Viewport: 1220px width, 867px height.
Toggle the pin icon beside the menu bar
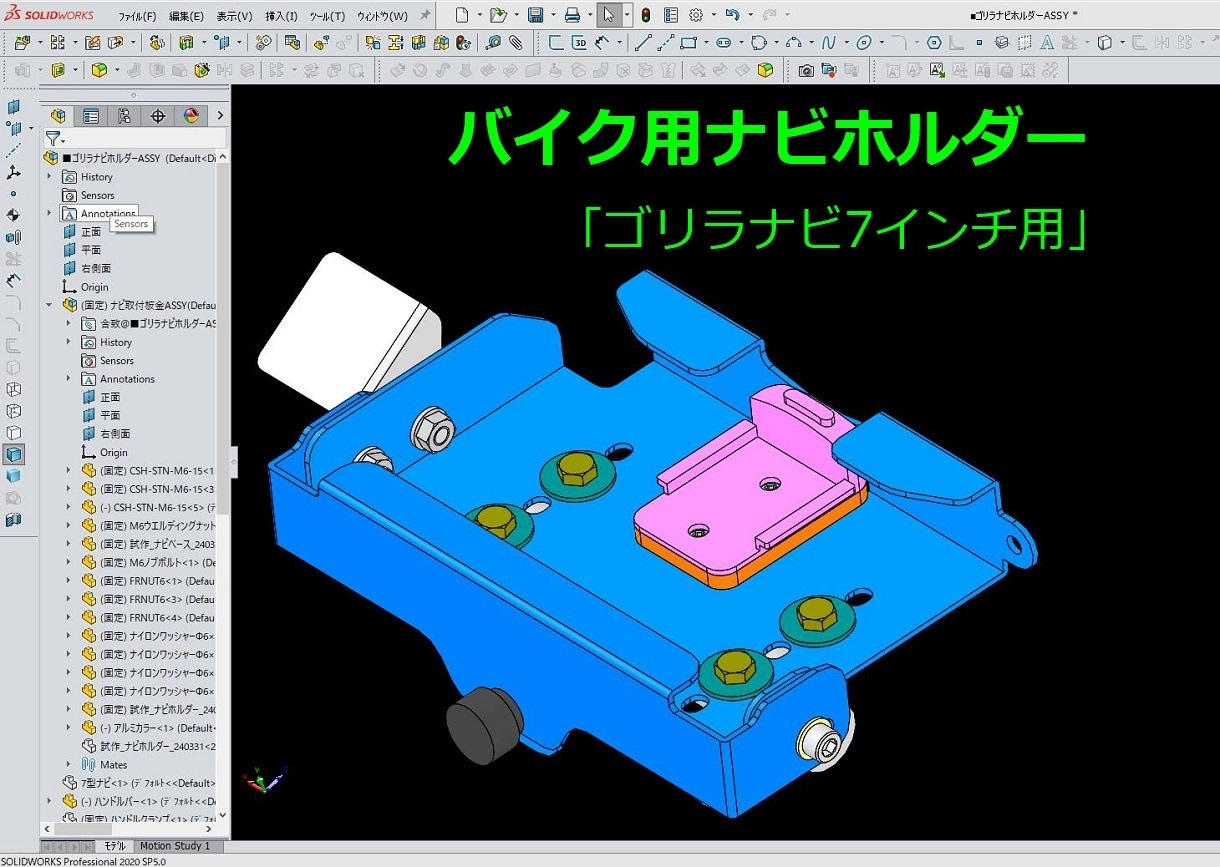pyautogui.click(x=425, y=16)
